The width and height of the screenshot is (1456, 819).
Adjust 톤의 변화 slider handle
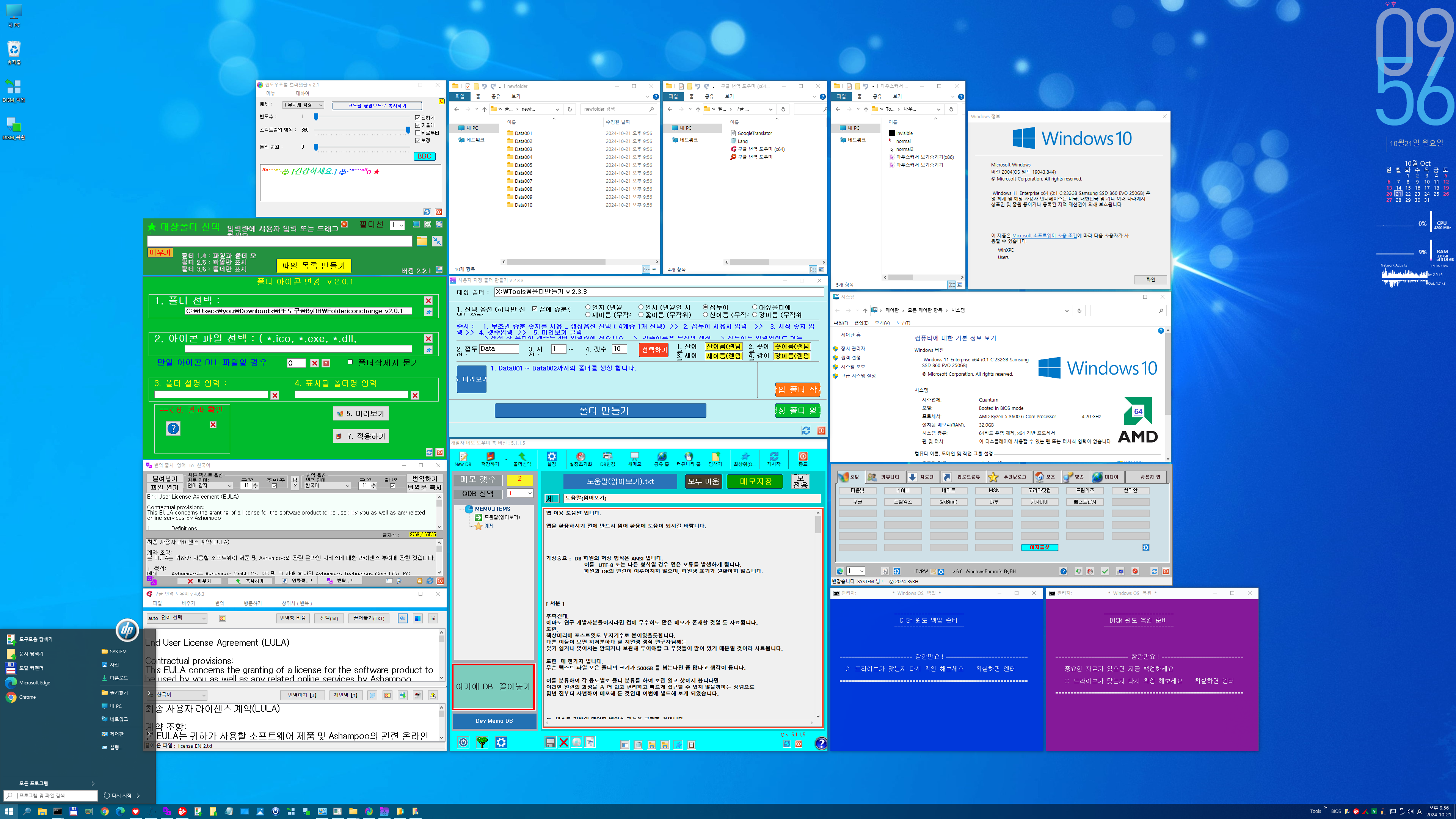[316, 147]
